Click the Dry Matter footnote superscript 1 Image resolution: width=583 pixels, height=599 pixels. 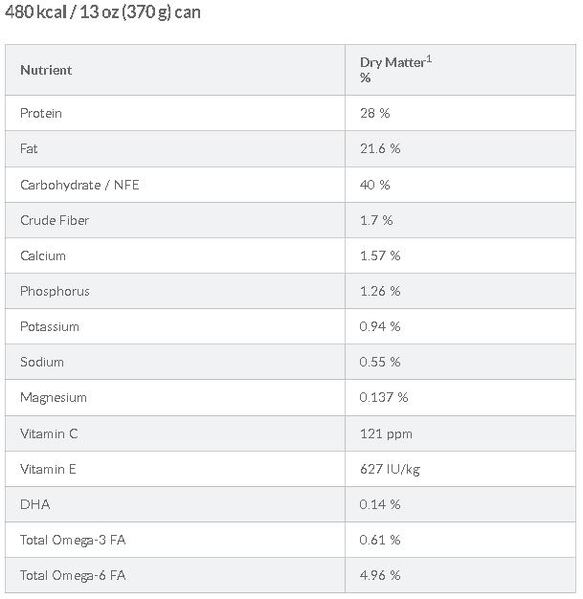tap(429, 59)
